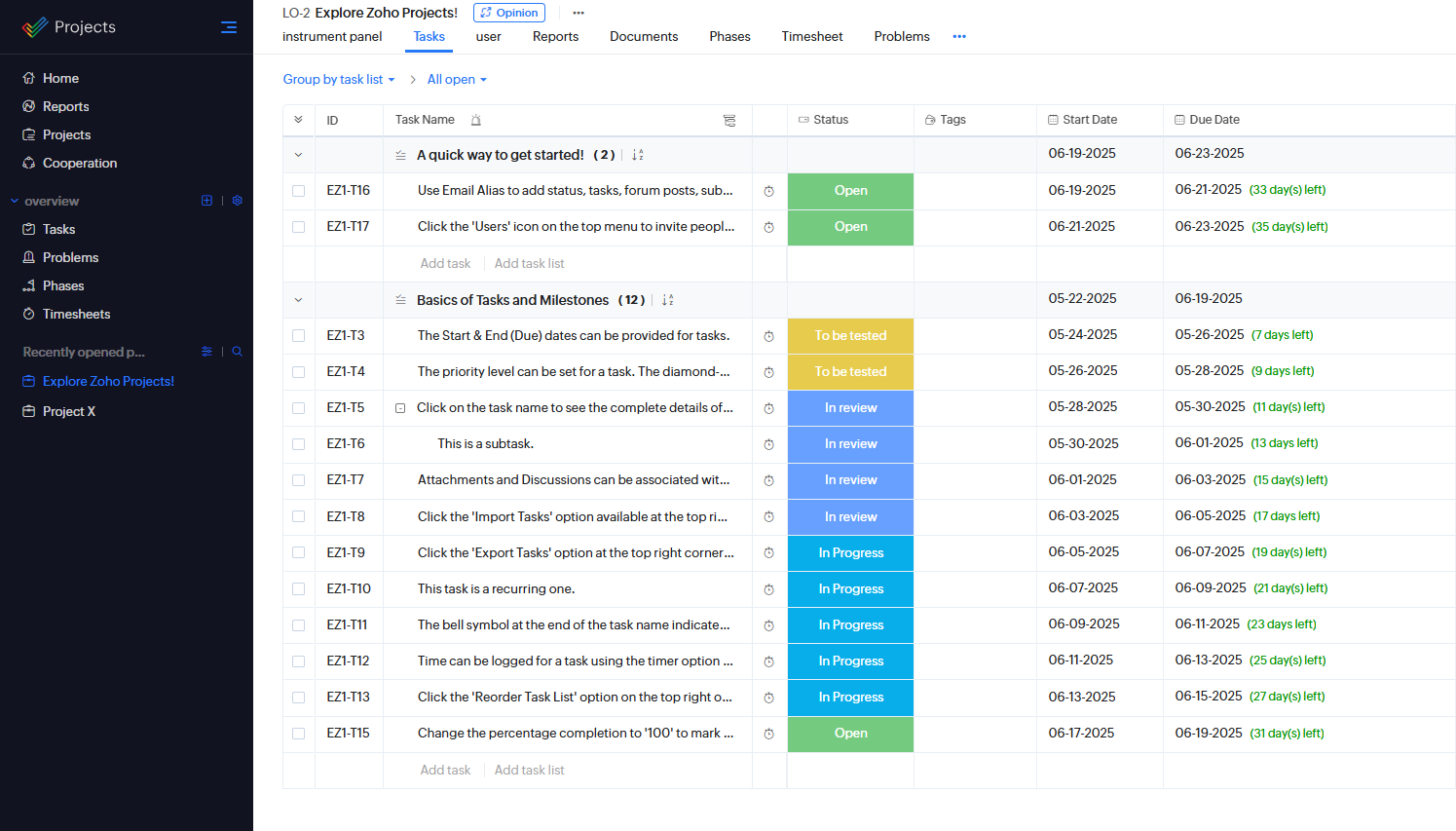Collapse 'A quick way to get started!' list

(x=299, y=155)
